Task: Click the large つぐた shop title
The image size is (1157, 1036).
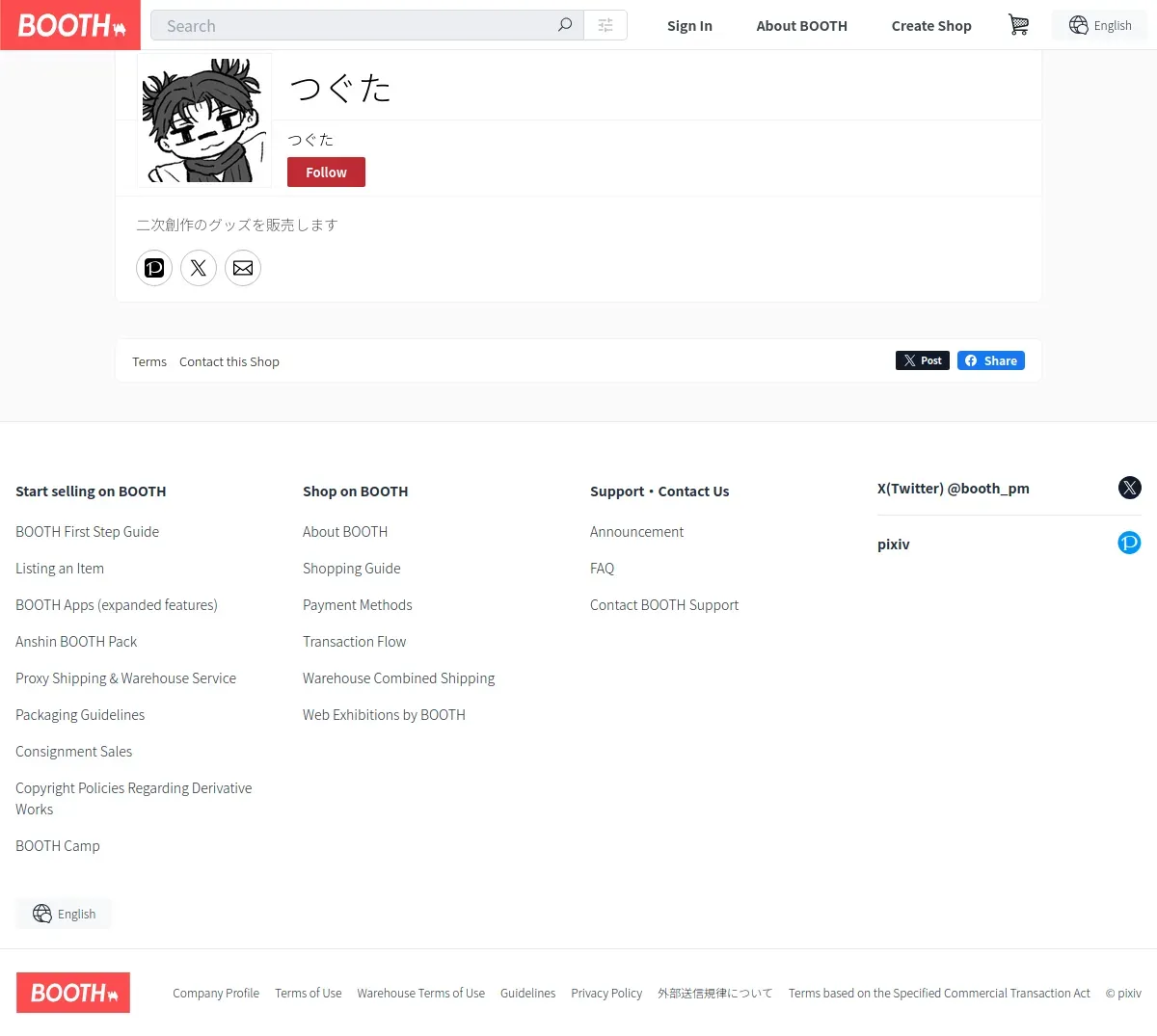Action: point(340,89)
